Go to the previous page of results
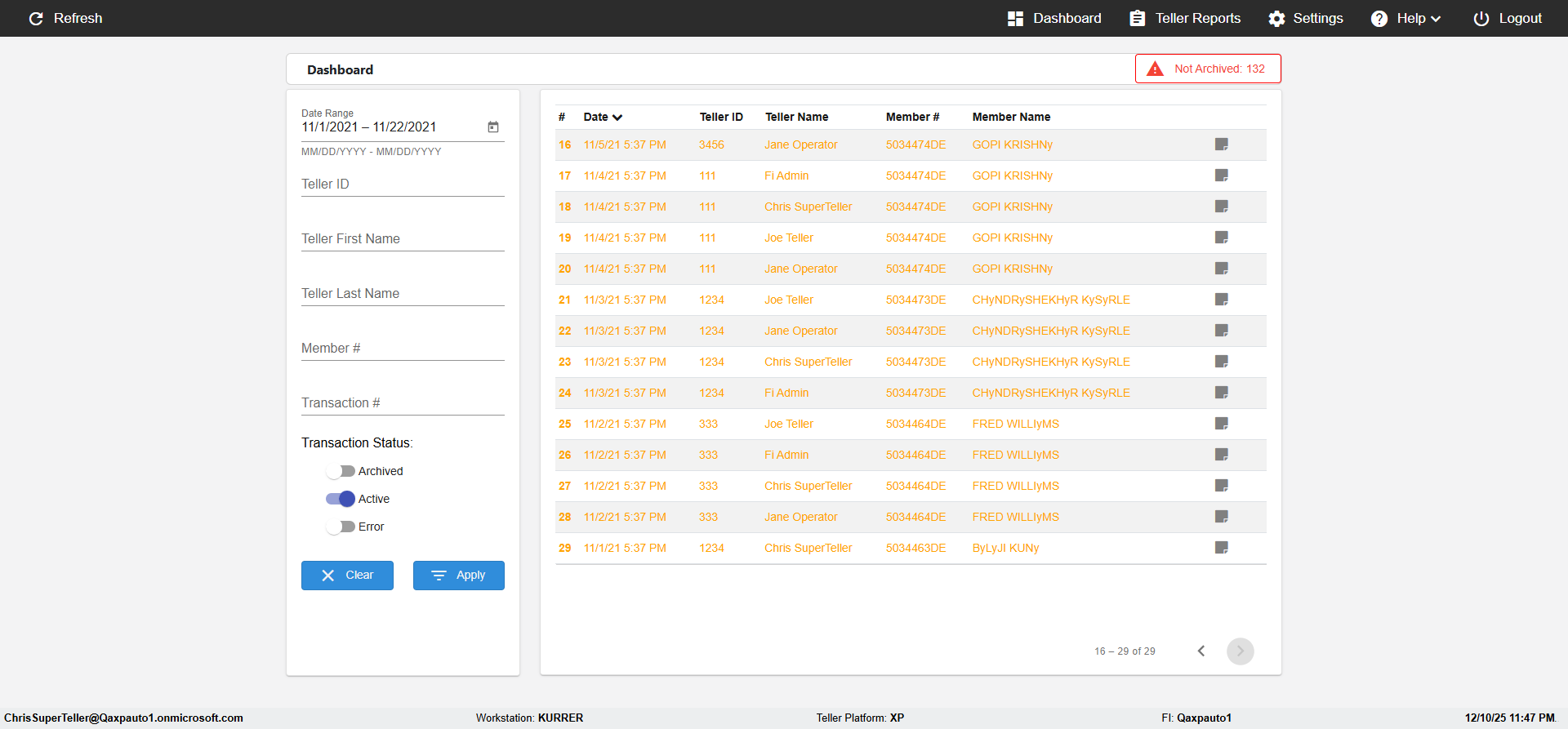The width and height of the screenshot is (1568, 729). click(1201, 651)
